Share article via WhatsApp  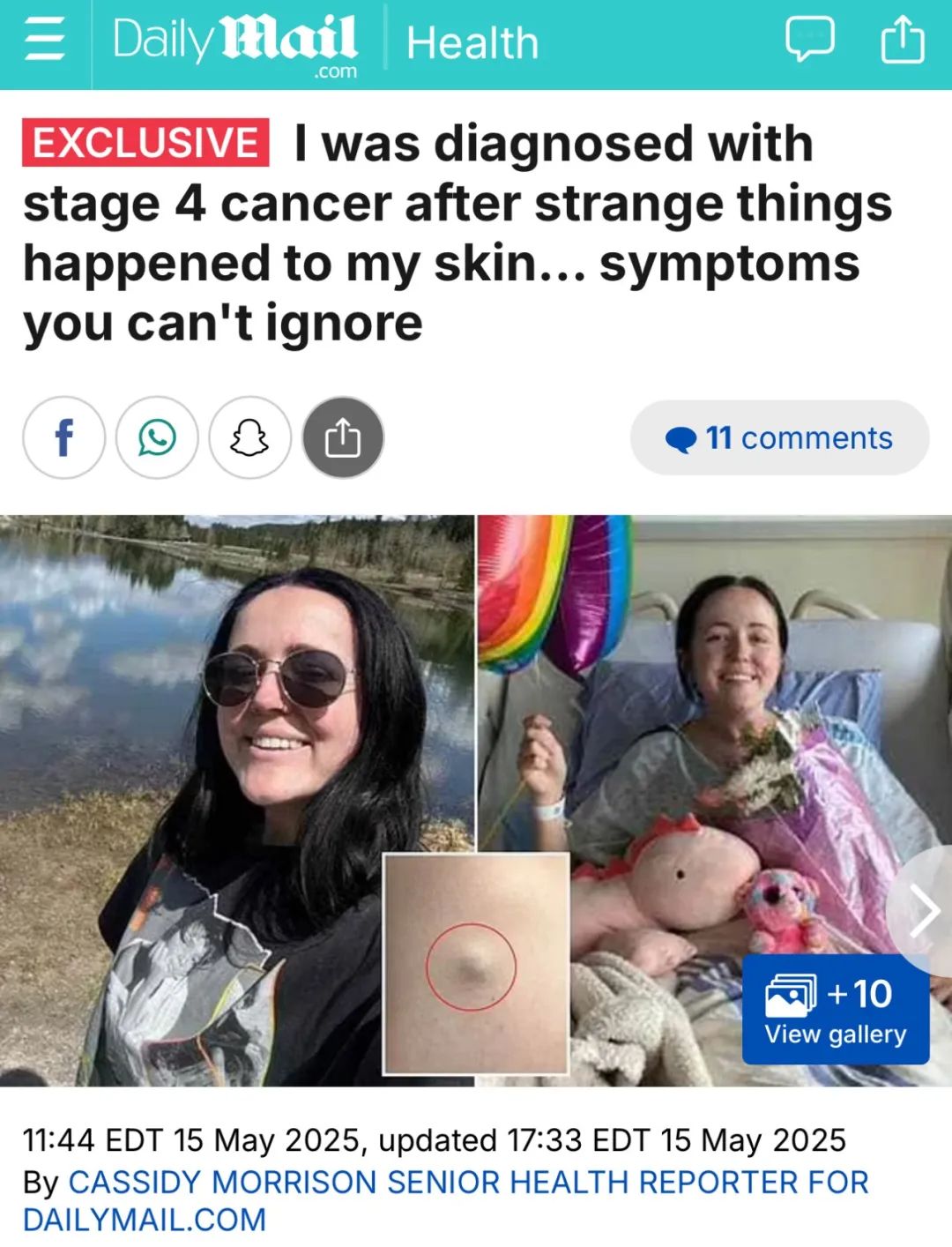[x=157, y=437]
